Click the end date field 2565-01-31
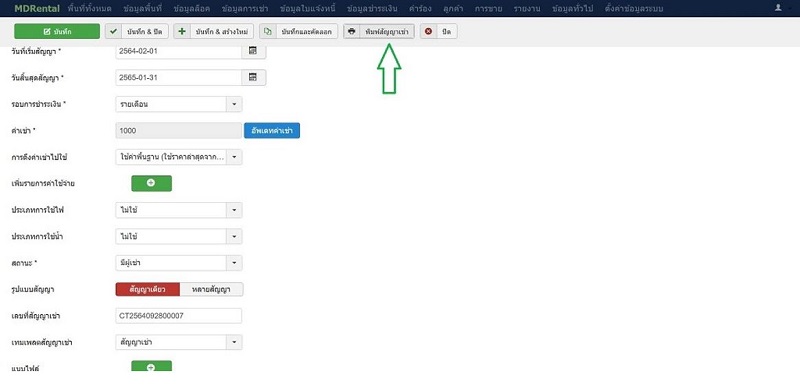The height and width of the screenshot is (391, 800). coord(179,78)
